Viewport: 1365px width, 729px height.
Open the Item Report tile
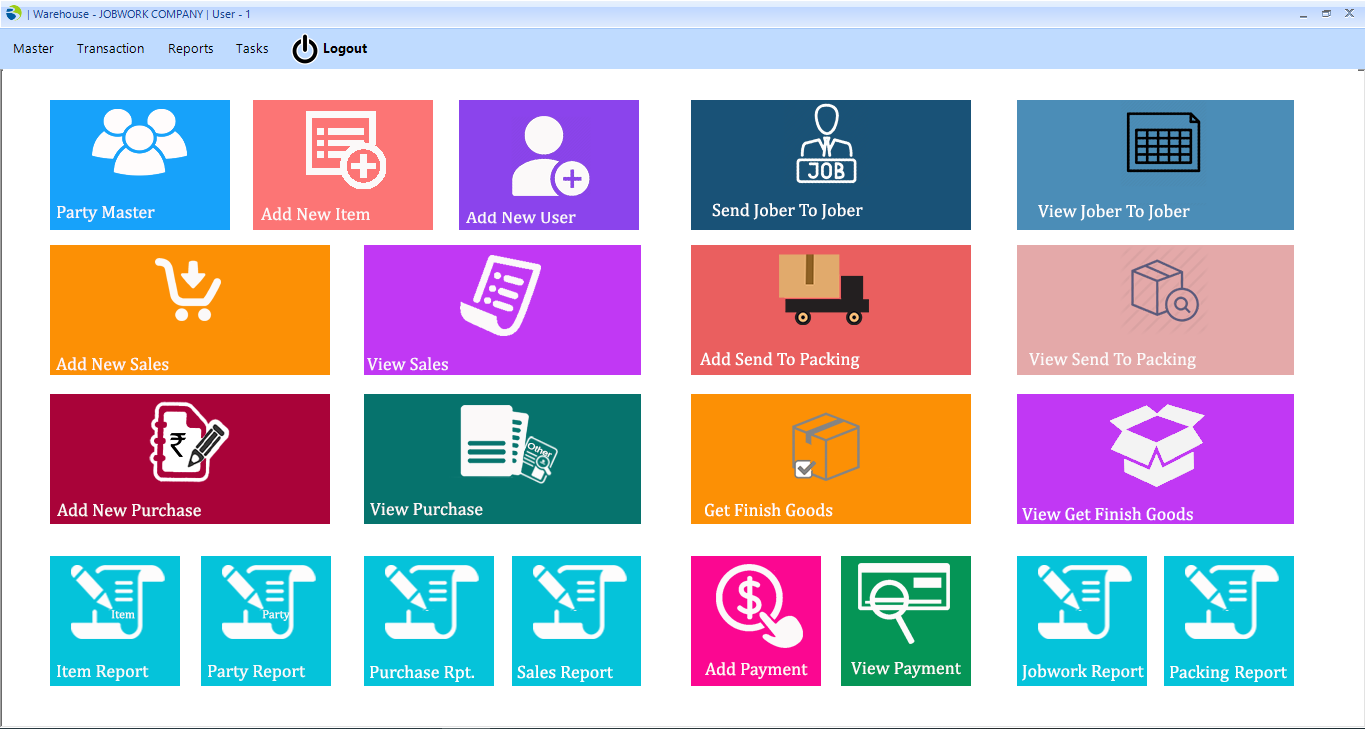115,621
